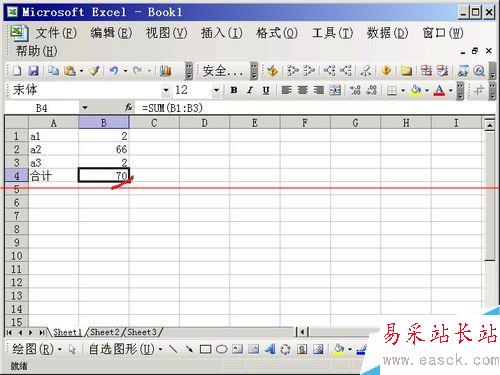Image resolution: width=500 pixels, height=375 pixels.
Task: Click the Copy icon in the standard toolbar
Action: pyautogui.click(x=53, y=71)
